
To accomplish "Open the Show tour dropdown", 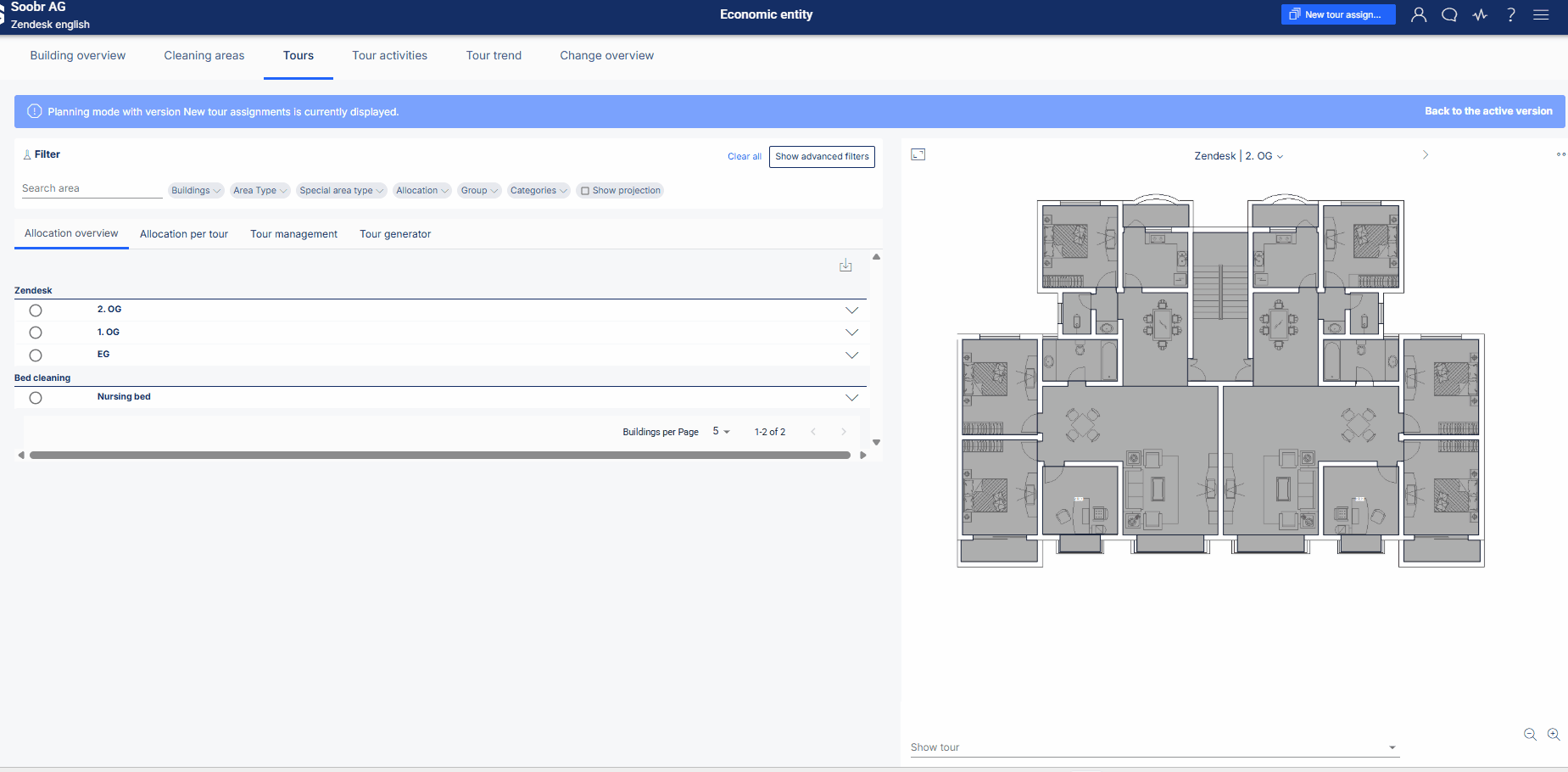I will 1153,747.
